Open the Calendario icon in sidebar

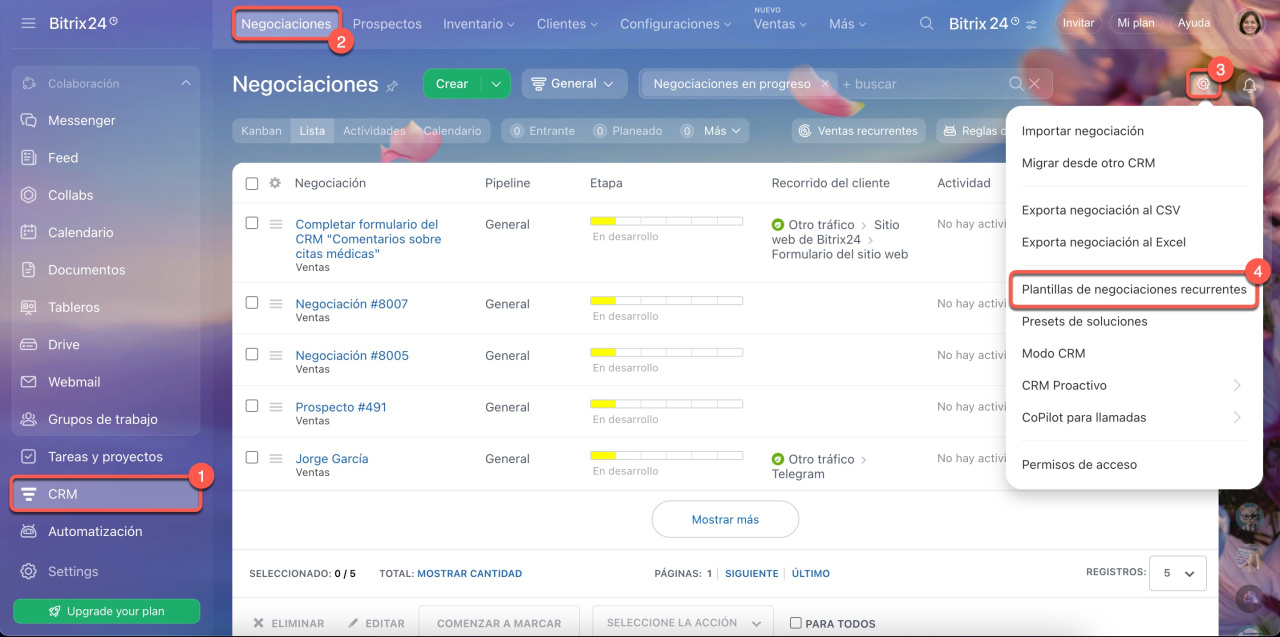[x=29, y=232]
